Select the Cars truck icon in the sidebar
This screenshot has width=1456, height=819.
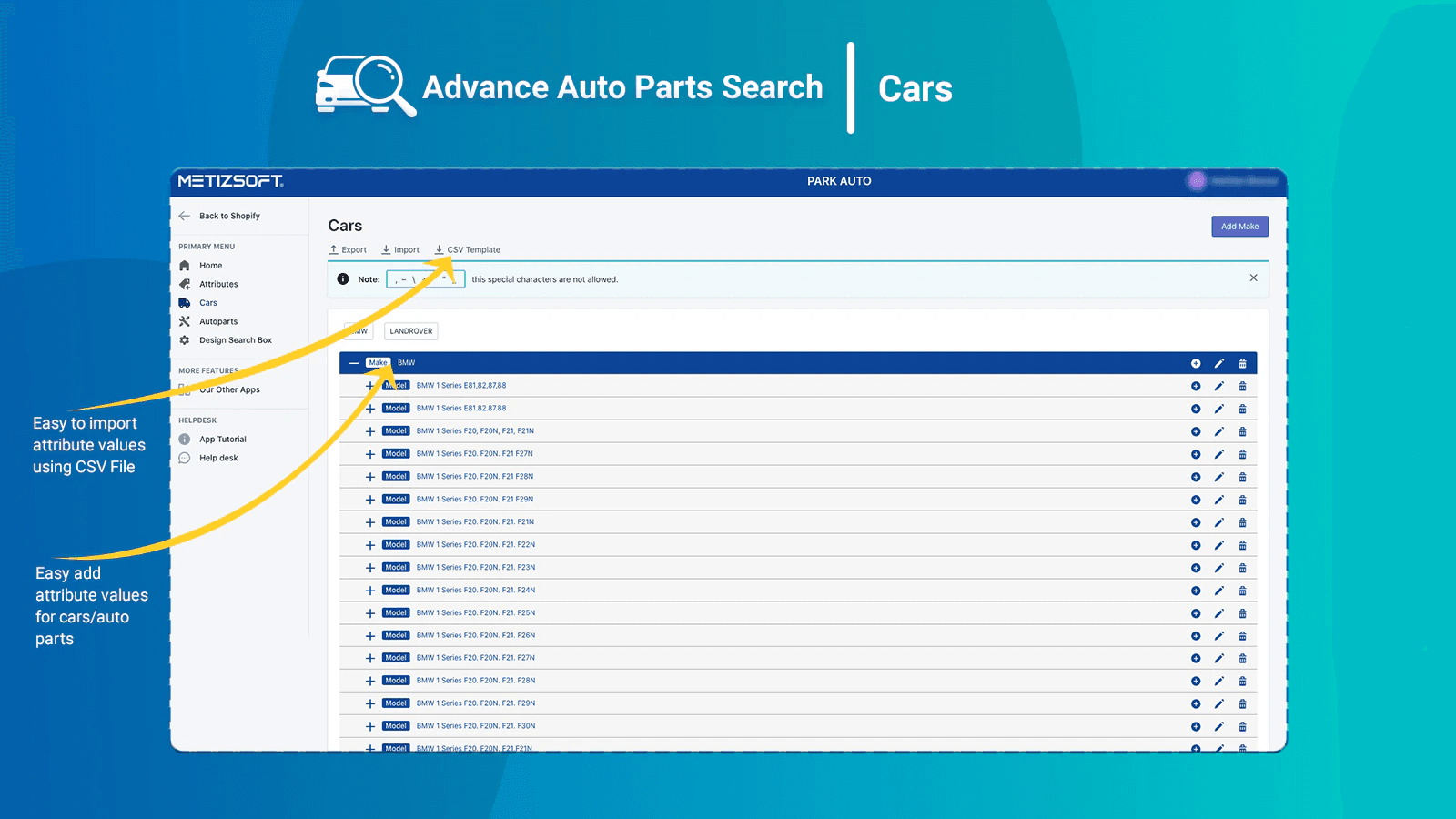pyautogui.click(x=186, y=302)
